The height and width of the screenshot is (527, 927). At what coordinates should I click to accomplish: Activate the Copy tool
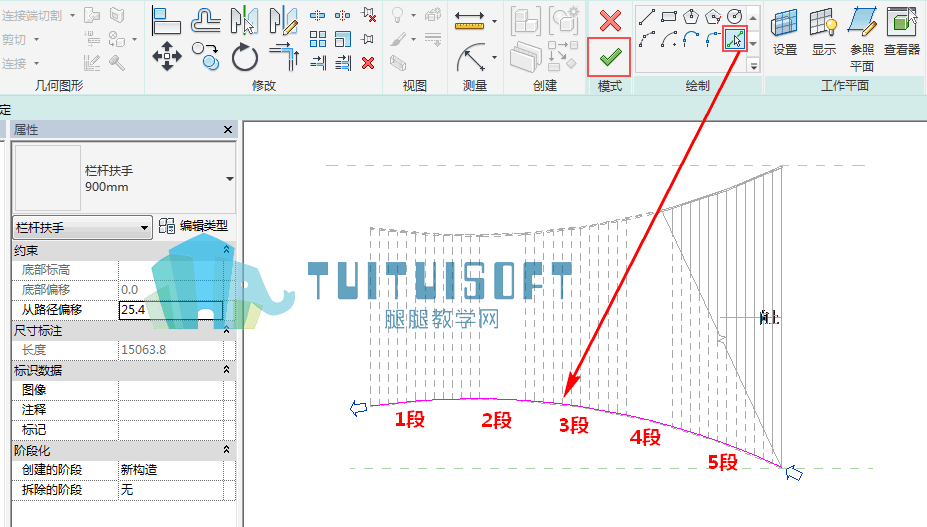206,56
